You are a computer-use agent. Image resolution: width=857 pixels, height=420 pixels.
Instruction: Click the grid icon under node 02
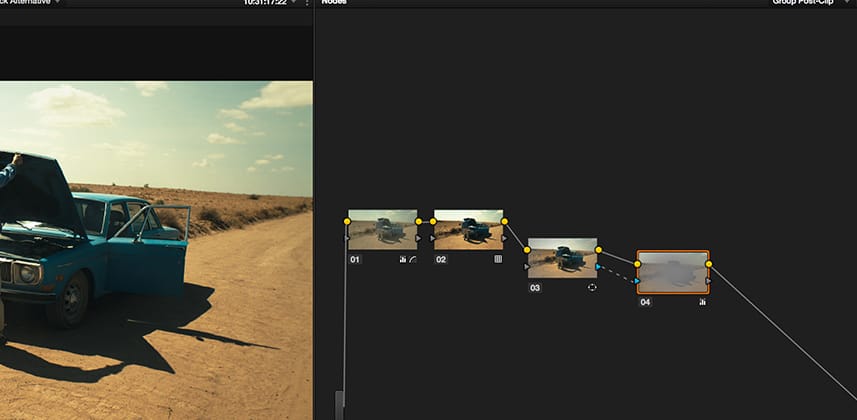[498, 259]
